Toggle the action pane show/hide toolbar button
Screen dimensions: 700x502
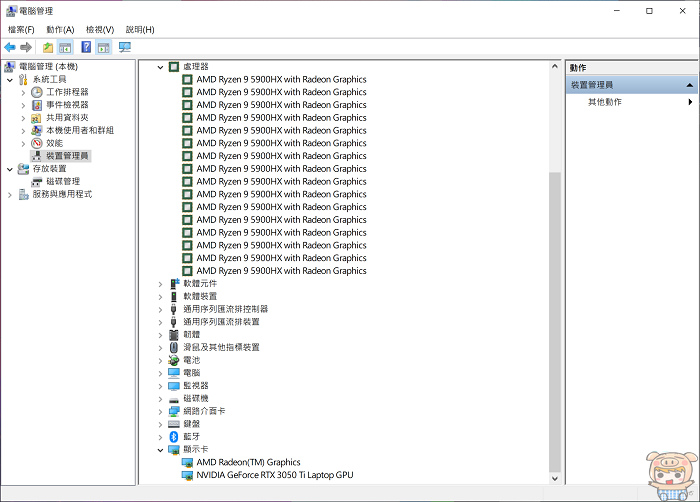104,47
